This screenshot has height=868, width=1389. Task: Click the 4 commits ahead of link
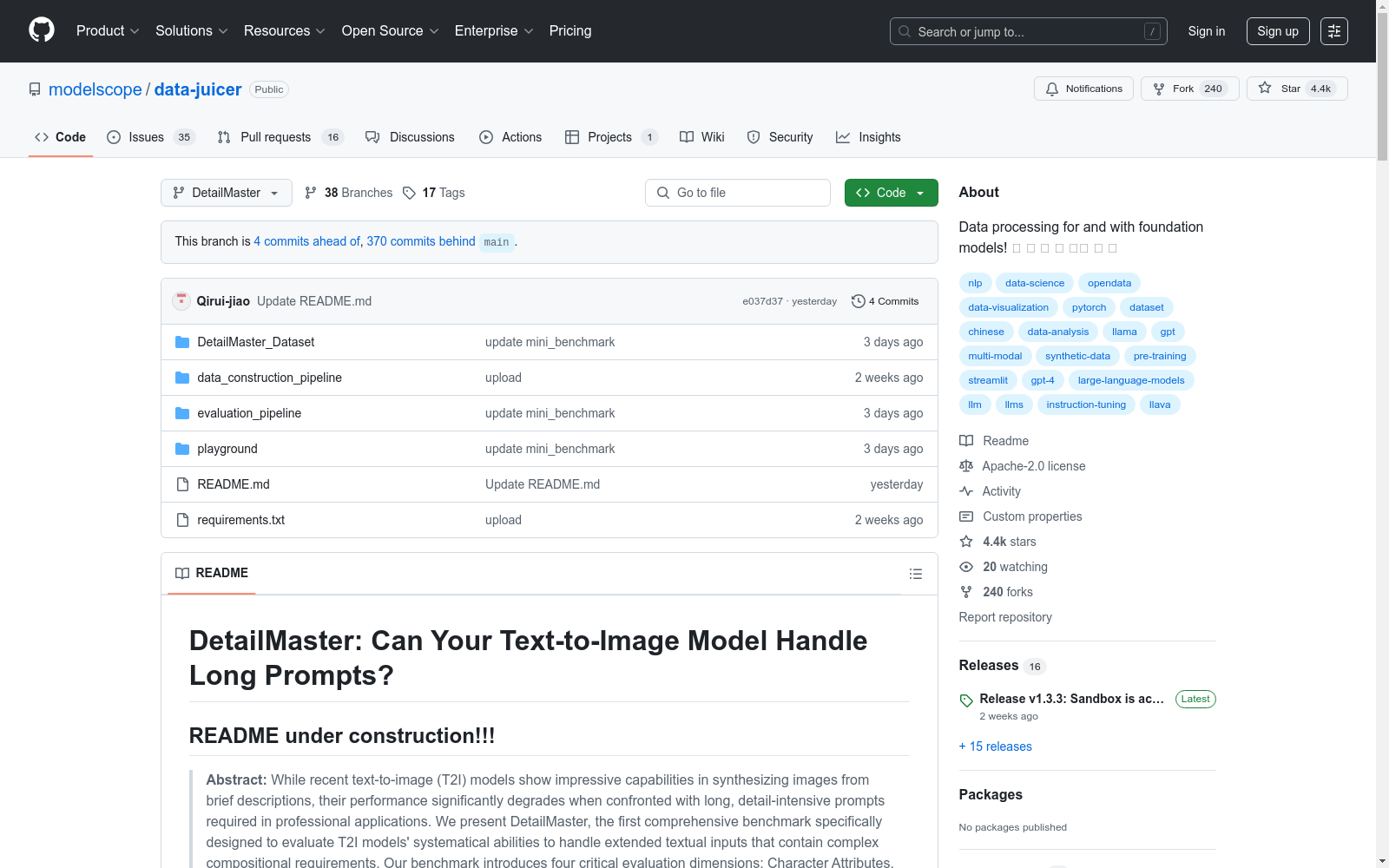tap(307, 241)
